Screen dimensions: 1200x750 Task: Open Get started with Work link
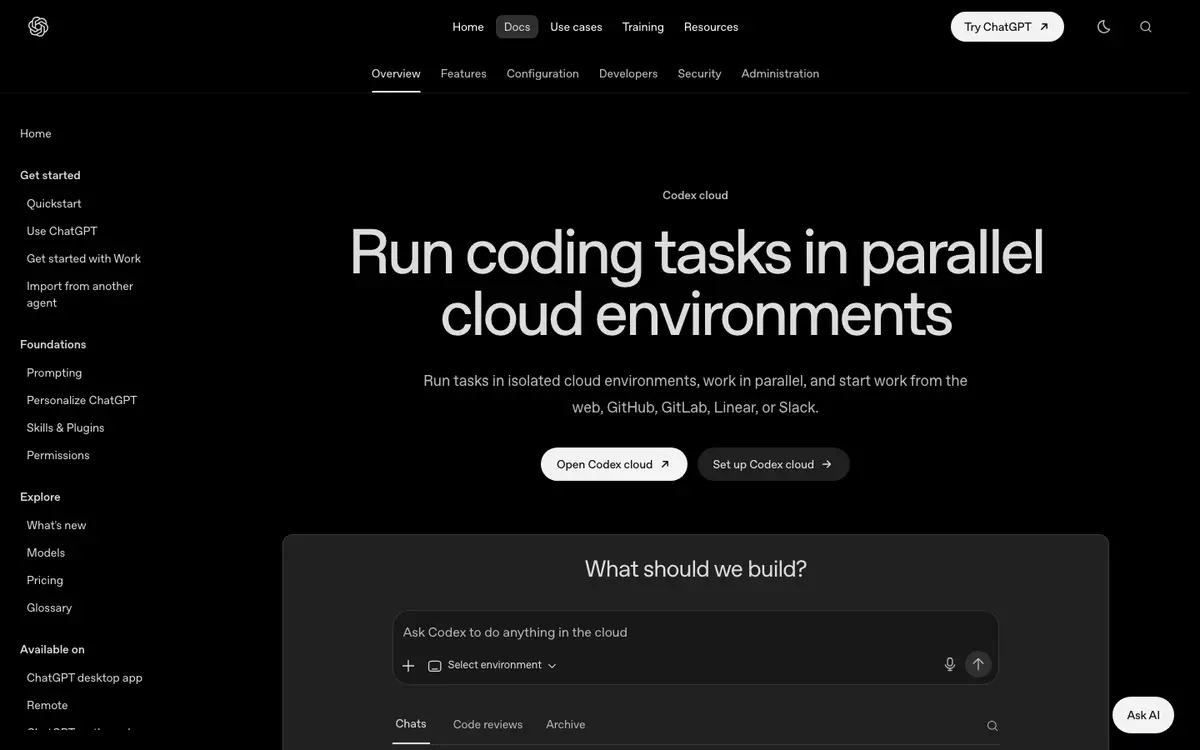click(x=84, y=259)
